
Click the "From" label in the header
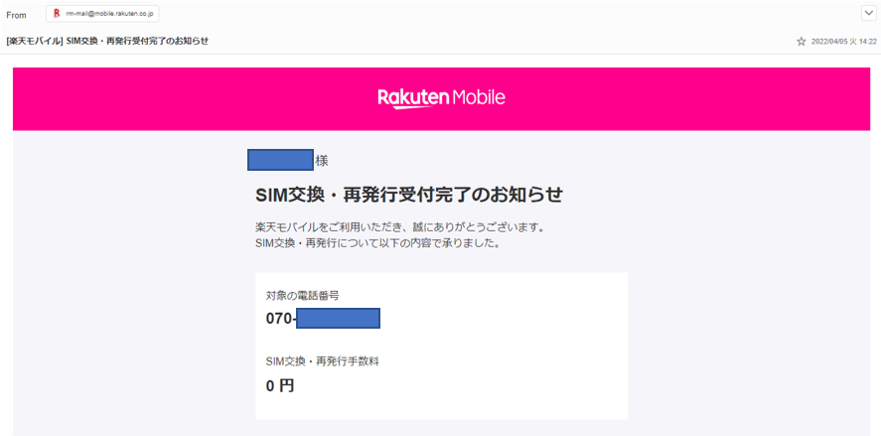tap(16, 15)
